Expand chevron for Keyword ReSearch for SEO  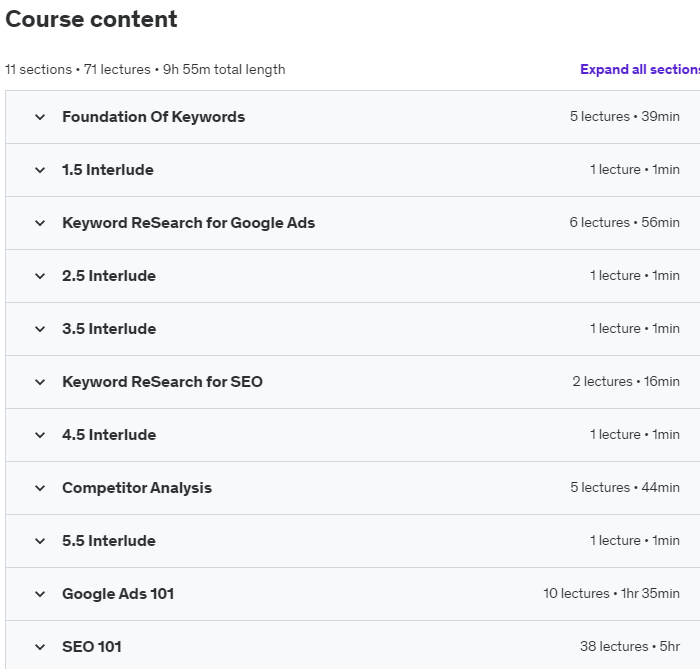pyautogui.click(x=40, y=382)
